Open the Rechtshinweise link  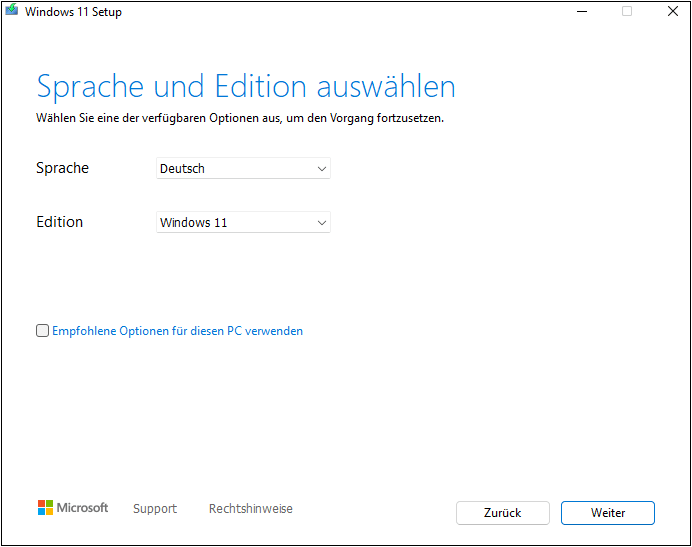[x=250, y=509]
